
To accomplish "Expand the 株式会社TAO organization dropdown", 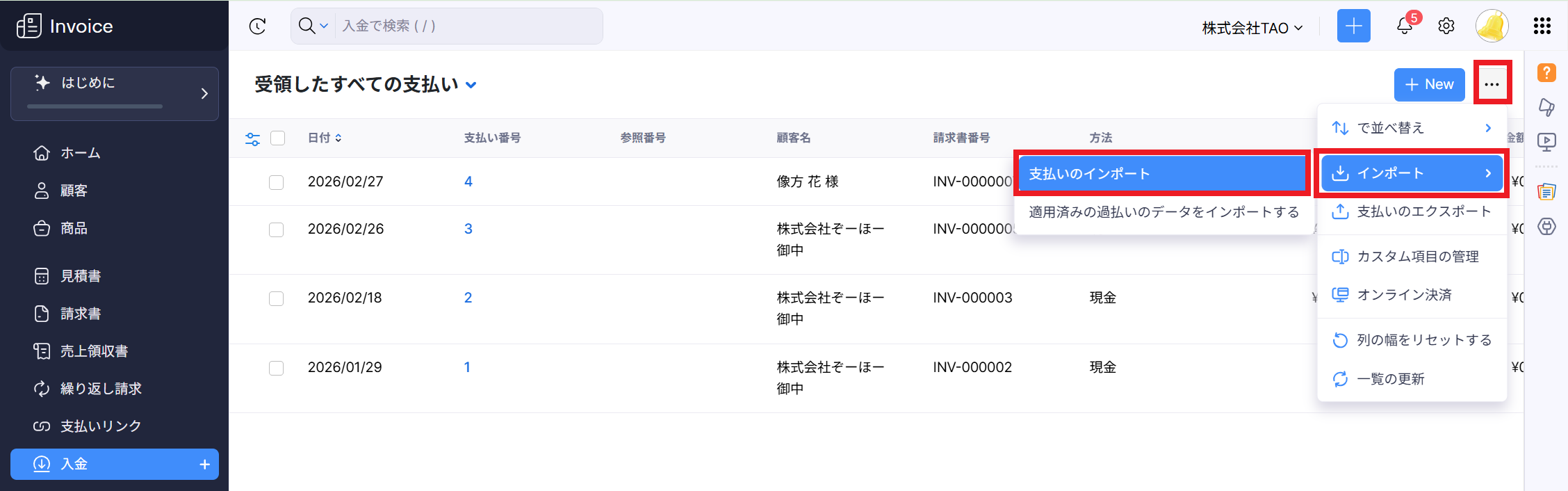I will click(1252, 28).
